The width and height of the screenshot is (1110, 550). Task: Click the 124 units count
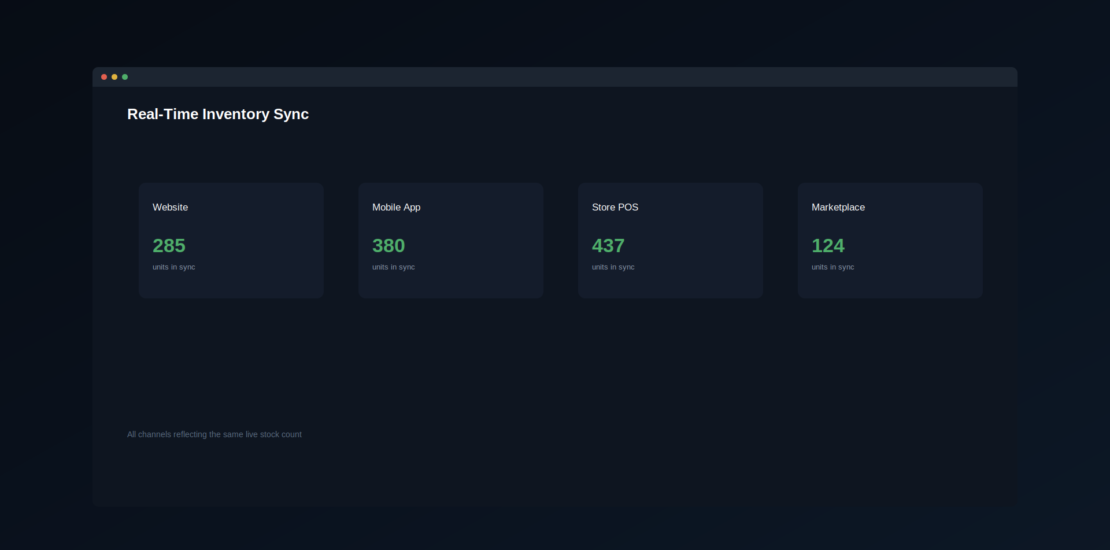(x=828, y=246)
